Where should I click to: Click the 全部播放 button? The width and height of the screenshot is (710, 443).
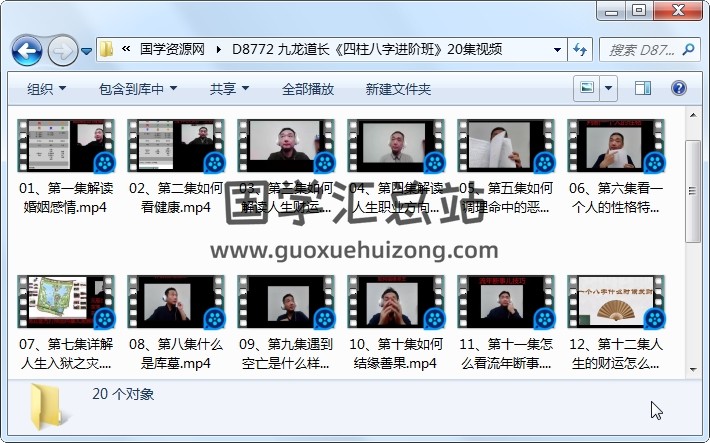[307, 89]
